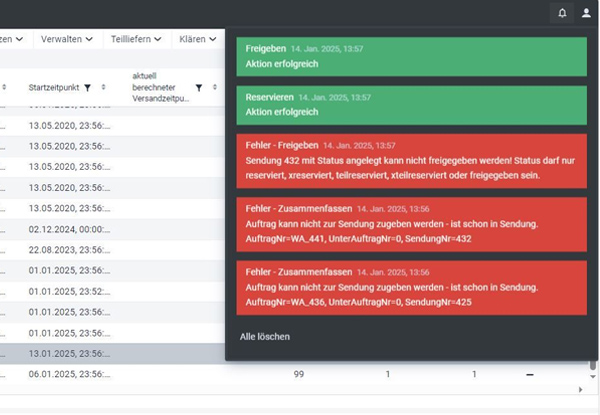
Task: Click the value 99 in the last row
Action: 299,374
